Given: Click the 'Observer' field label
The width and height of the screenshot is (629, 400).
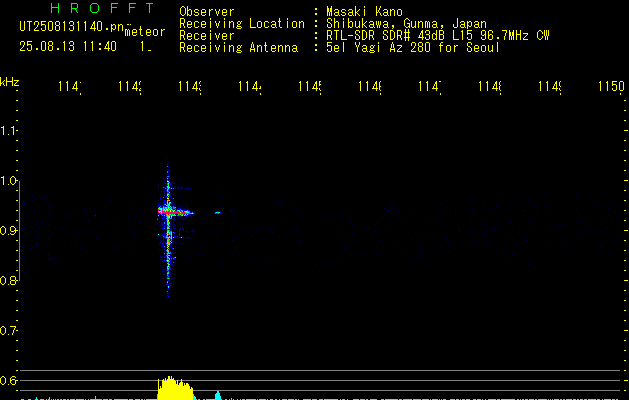Looking at the screenshot, I should click(x=207, y=11).
